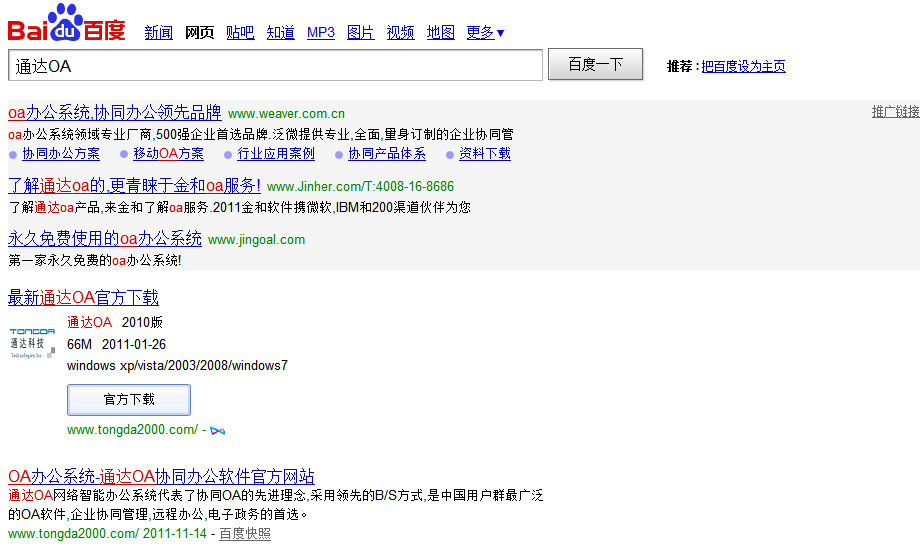Click the 66M 2011-01-26 text
This screenshot has height=552, width=924.
(x=117, y=344)
